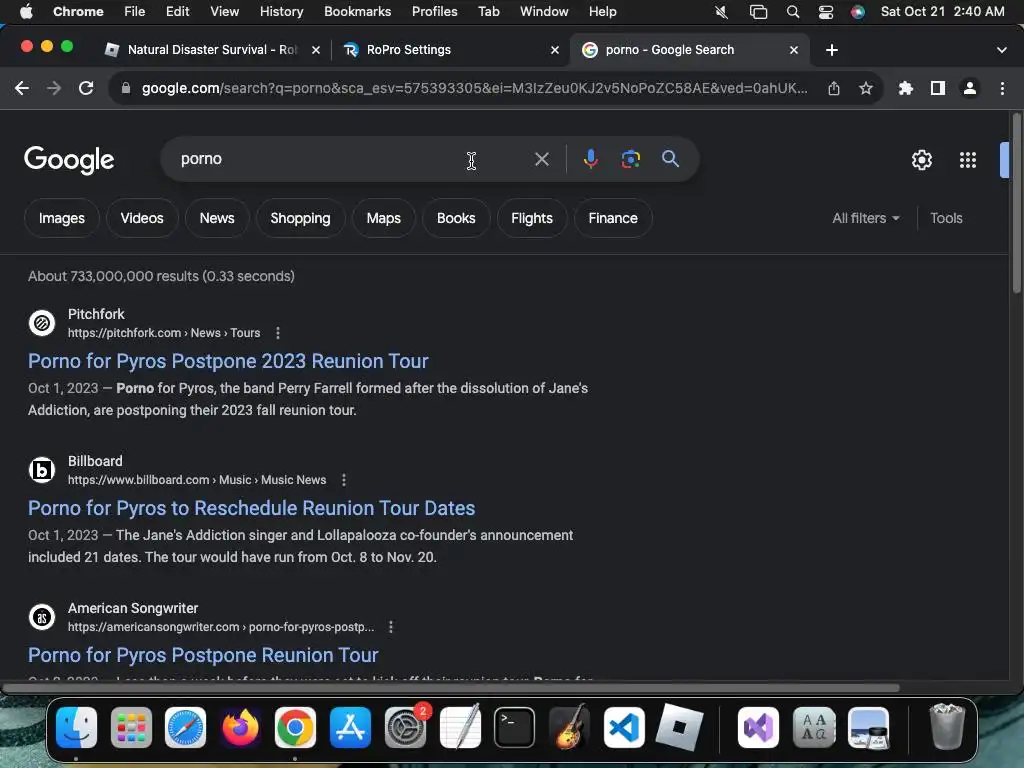This screenshot has width=1024, height=768.
Task: Expand the tab search chevron
Action: point(1002,50)
